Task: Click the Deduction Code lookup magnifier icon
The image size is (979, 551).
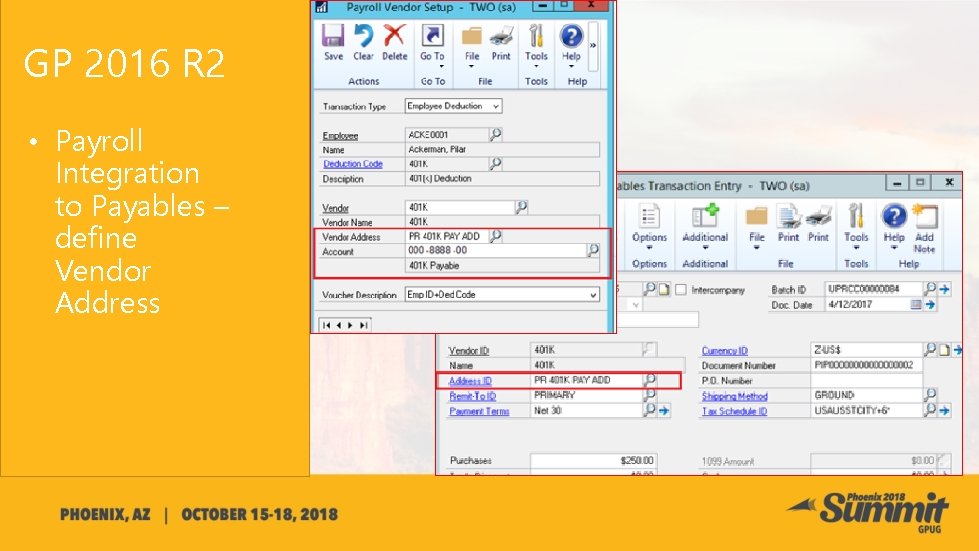Action: [495, 163]
